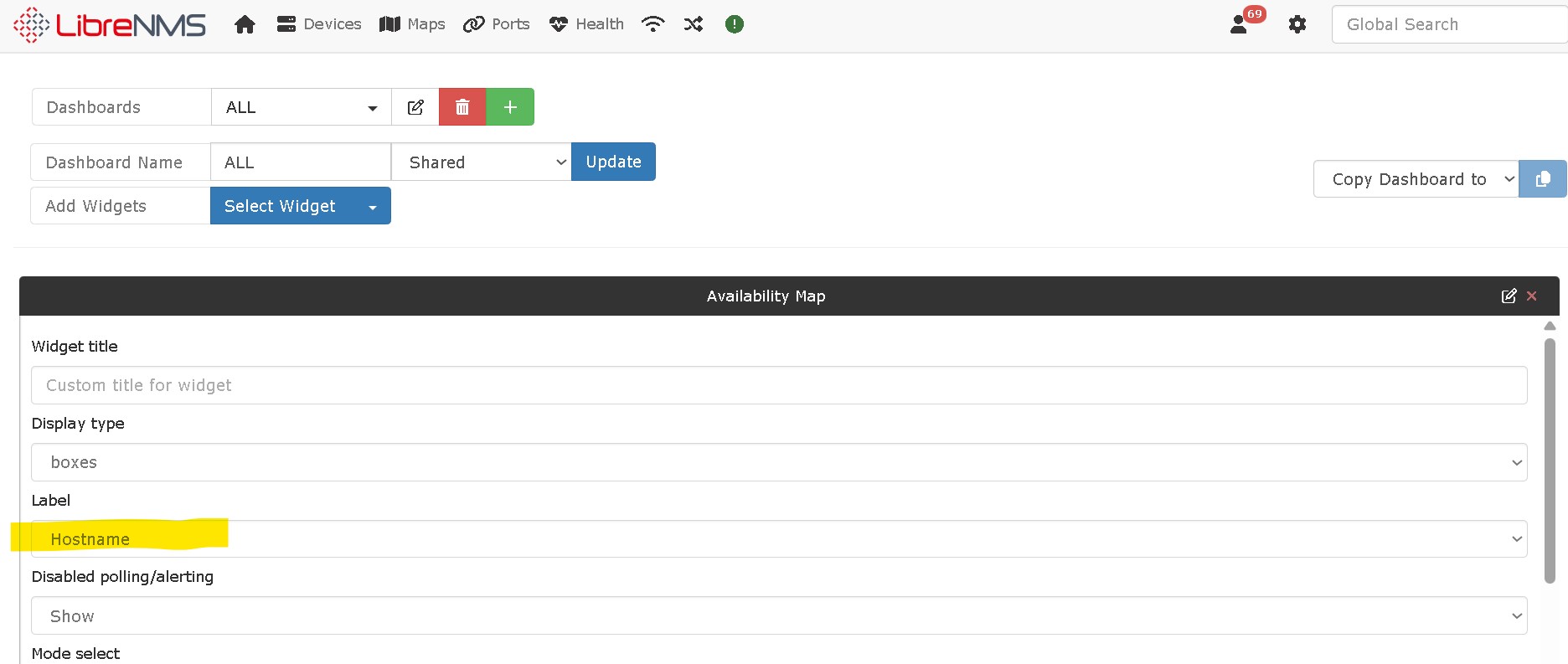Remove the Availability Map widget

pyautogui.click(x=1532, y=296)
